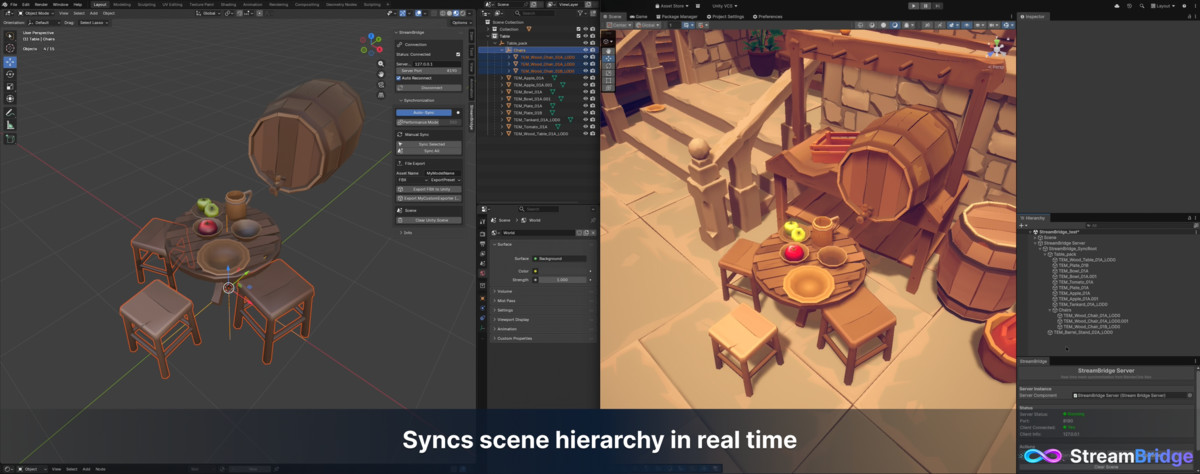The width and height of the screenshot is (1200, 474).
Task: Expand the Viewport Display panel
Action: pyautogui.click(x=512, y=319)
